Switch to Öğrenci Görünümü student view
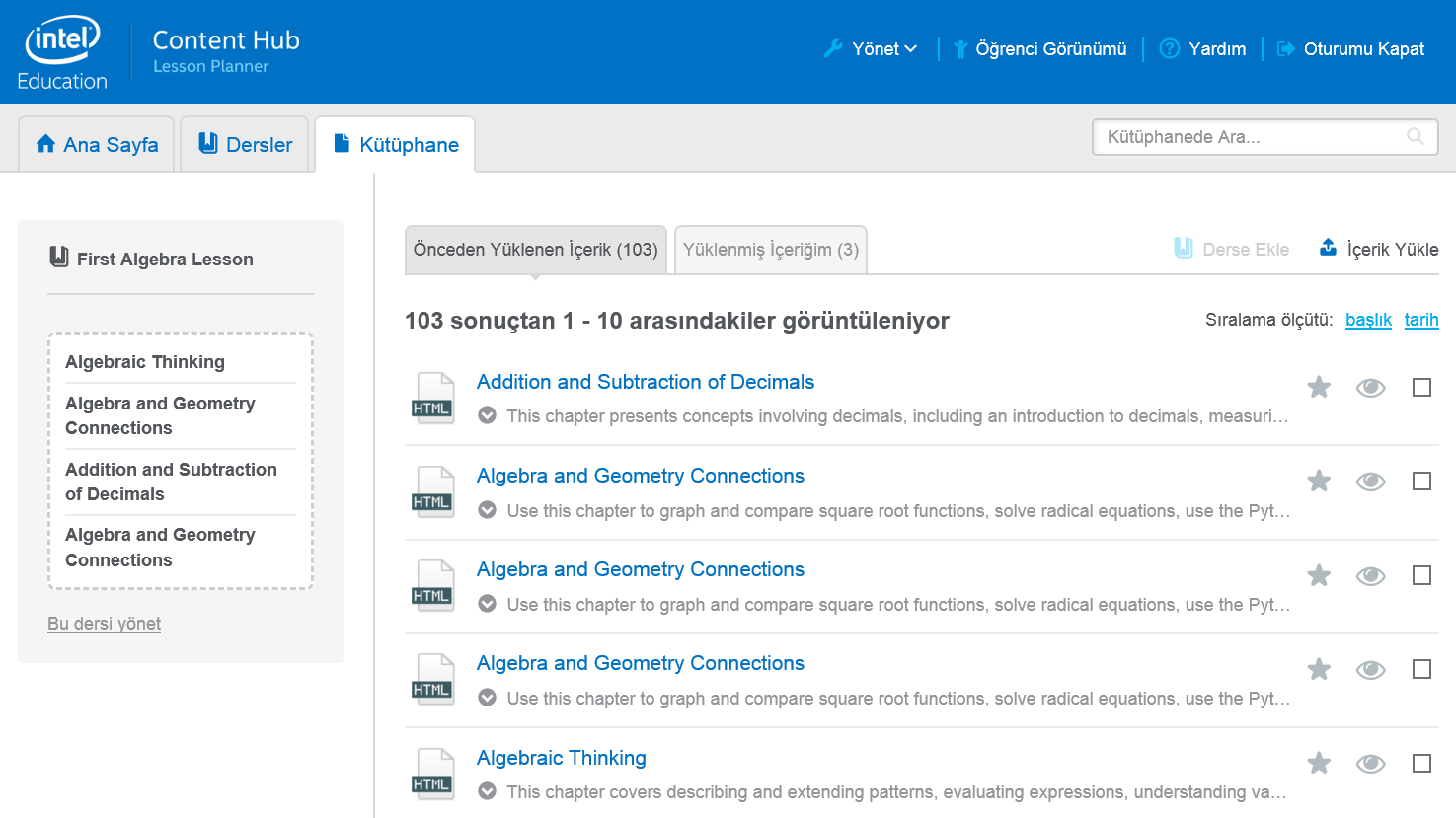The width and height of the screenshot is (1456, 818). (x=1051, y=49)
